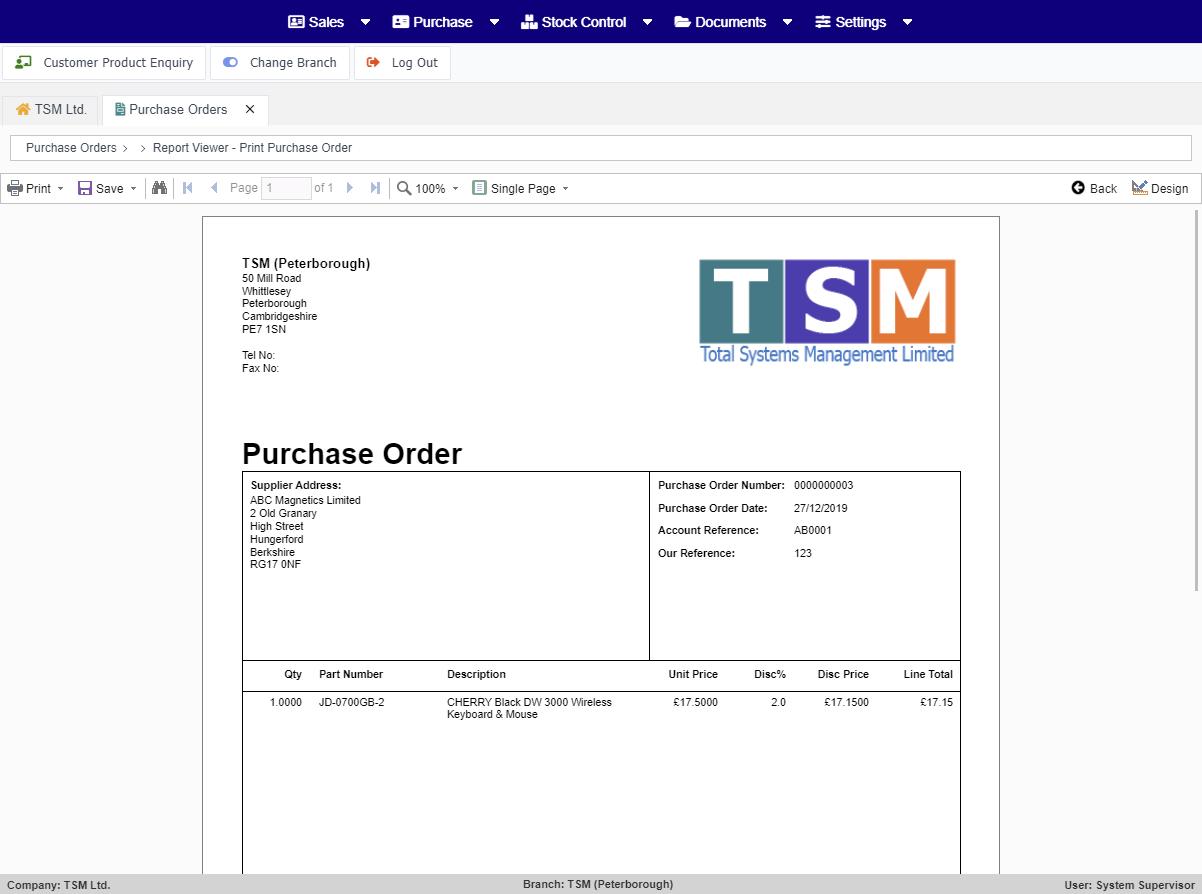Screen dimensions: 1202x894
Task: Click the Change Branch button
Action: [280, 62]
